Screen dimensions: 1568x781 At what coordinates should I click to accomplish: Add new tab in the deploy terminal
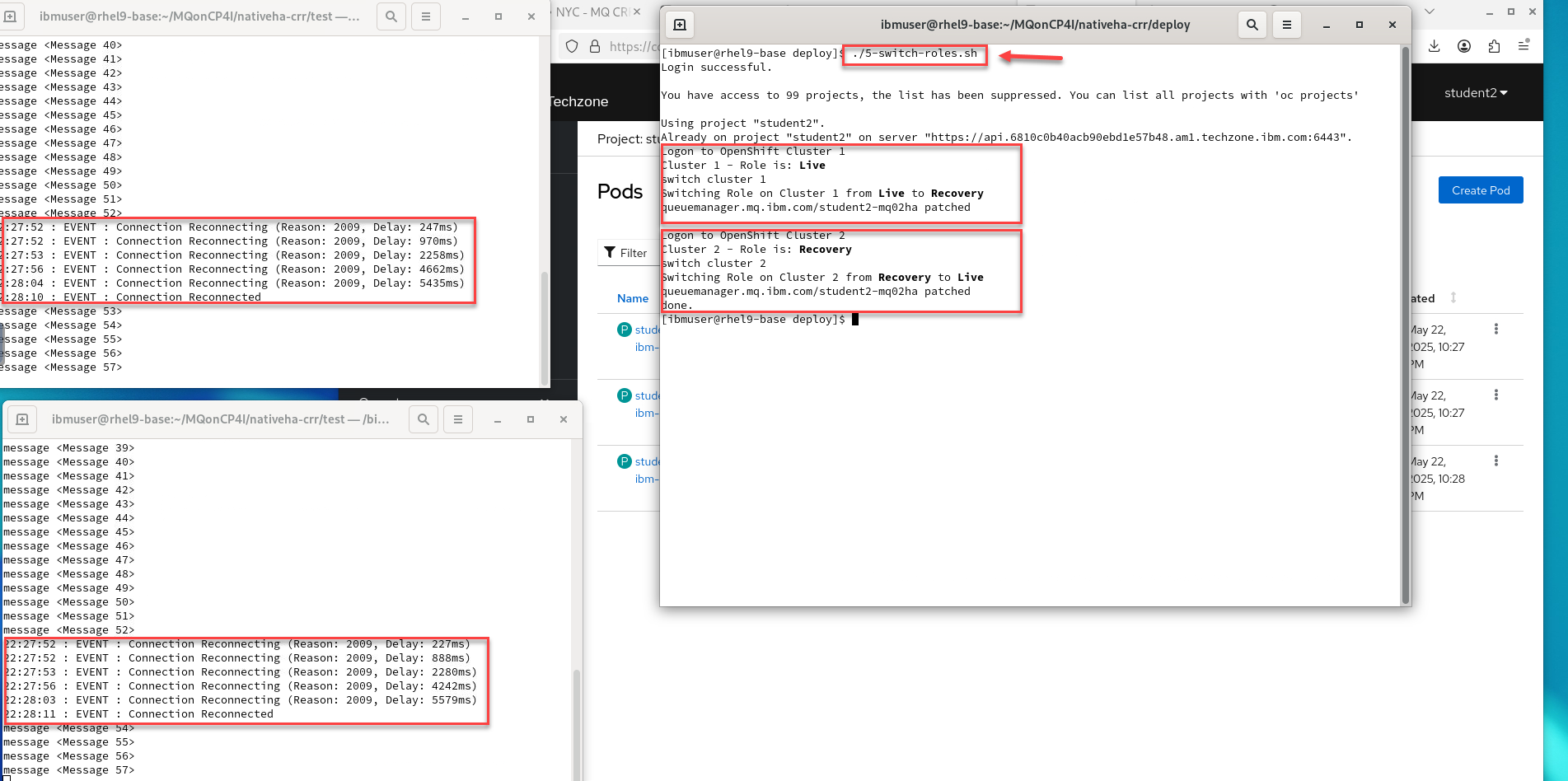coord(680,25)
